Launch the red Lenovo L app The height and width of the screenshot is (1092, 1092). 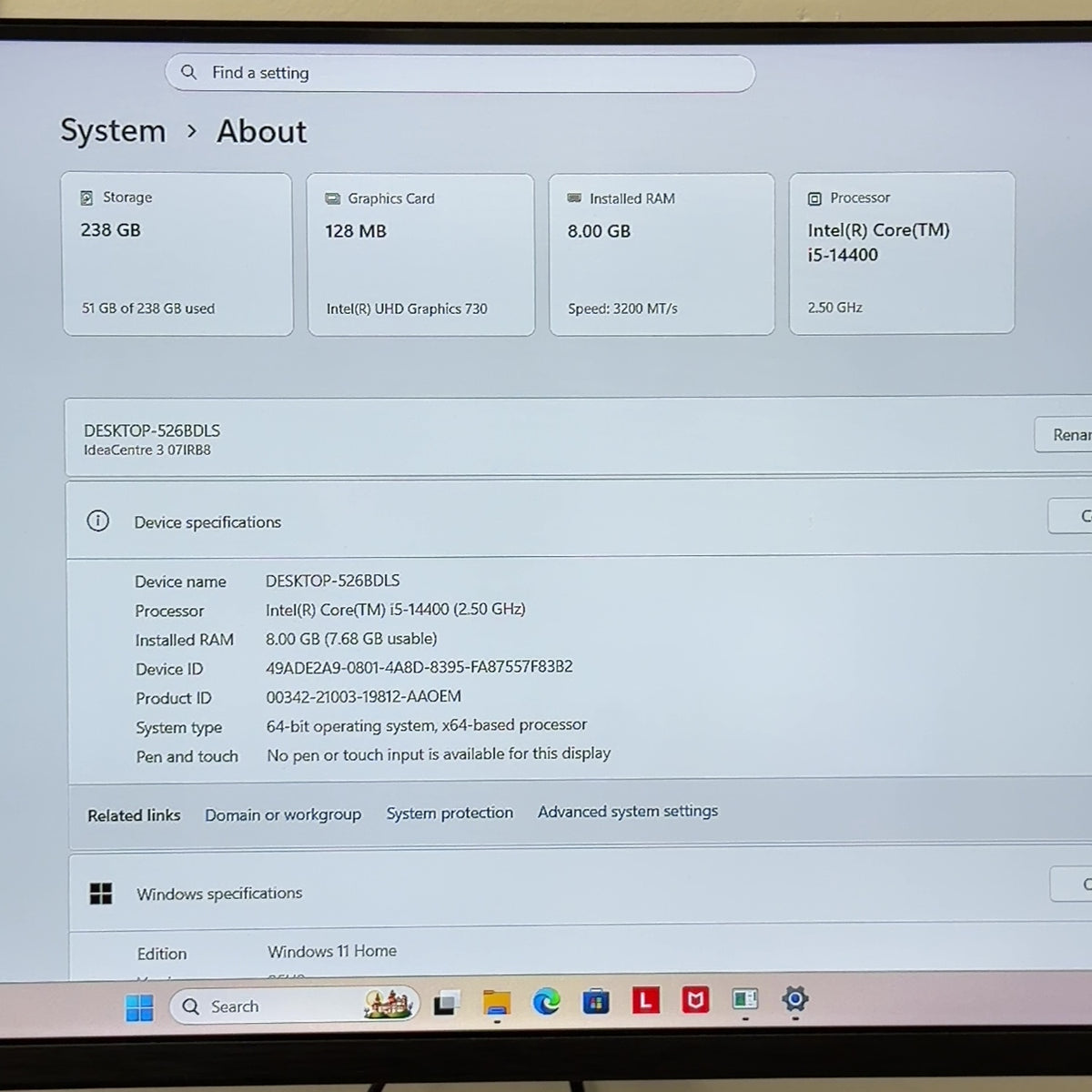pyautogui.click(x=646, y=1001)
